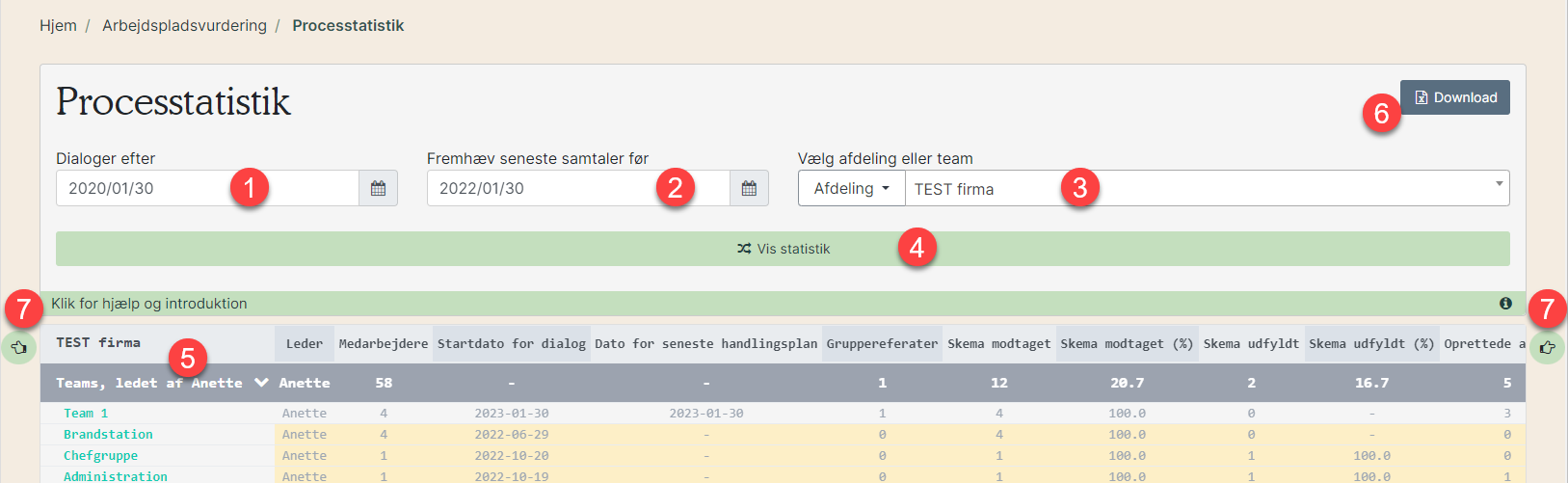Image resolution: width=1568 pixels, height=483 pixels.
Task: Download the statistics spreadsheet
Action: [x=1454, y=97]
